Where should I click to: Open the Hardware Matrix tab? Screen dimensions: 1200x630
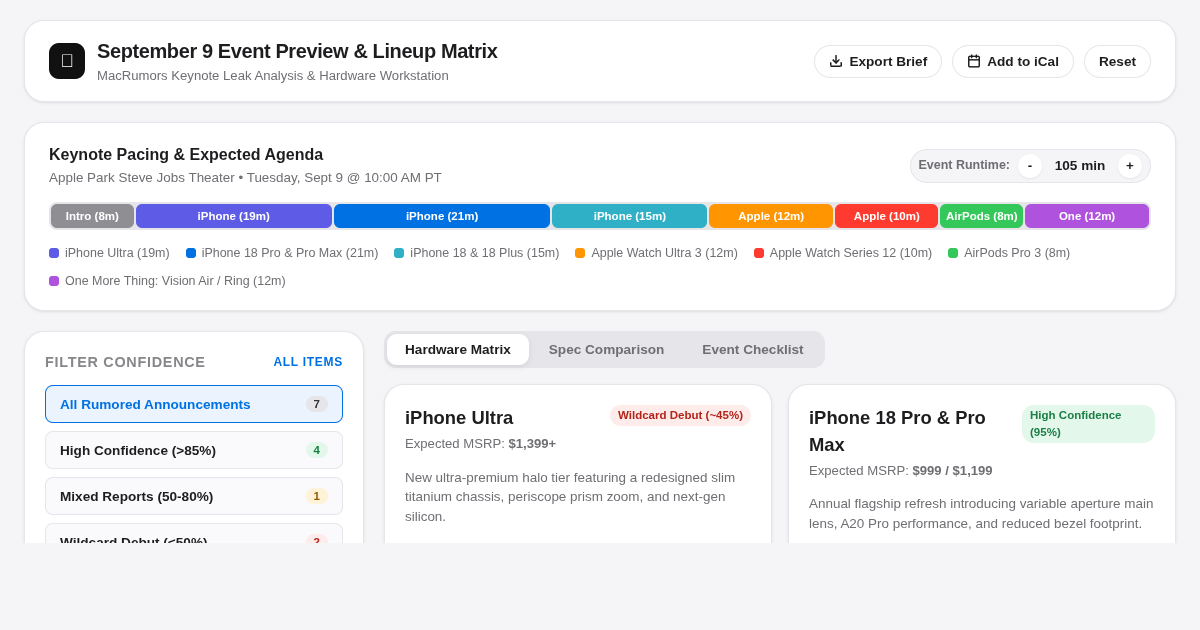(458, 349)
